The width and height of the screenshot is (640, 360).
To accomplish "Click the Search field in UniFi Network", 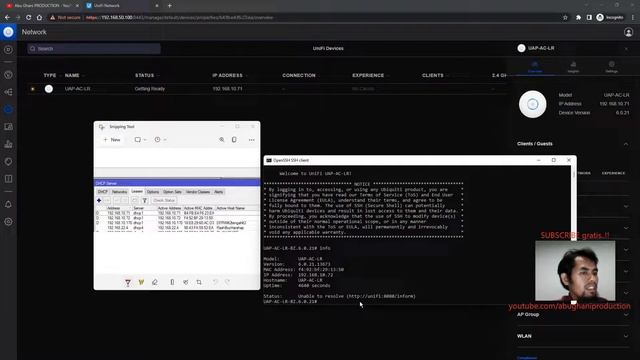I will (94, 49).
